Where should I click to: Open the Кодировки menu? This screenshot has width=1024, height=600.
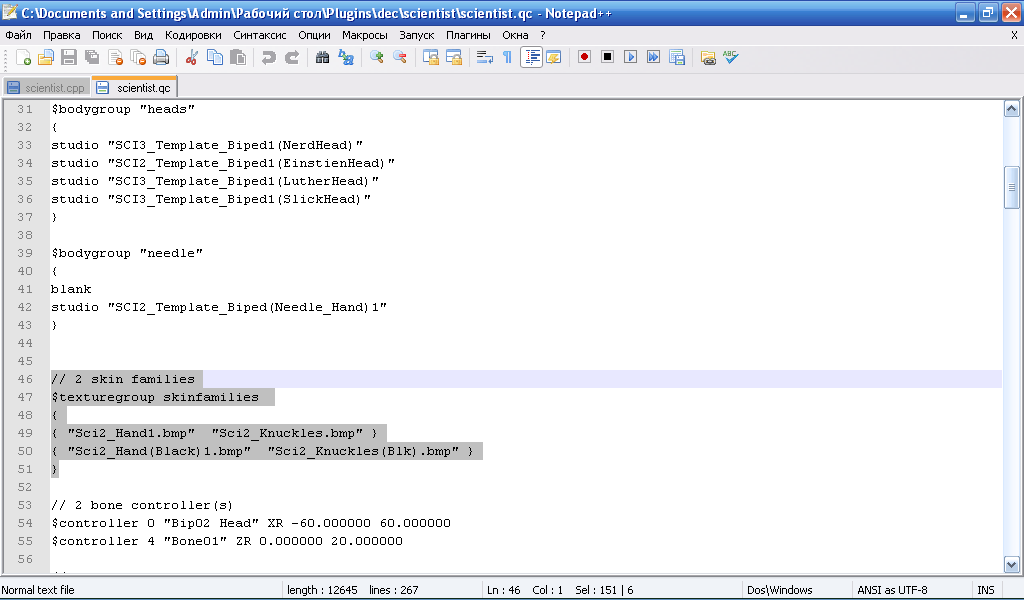point(193,35)
